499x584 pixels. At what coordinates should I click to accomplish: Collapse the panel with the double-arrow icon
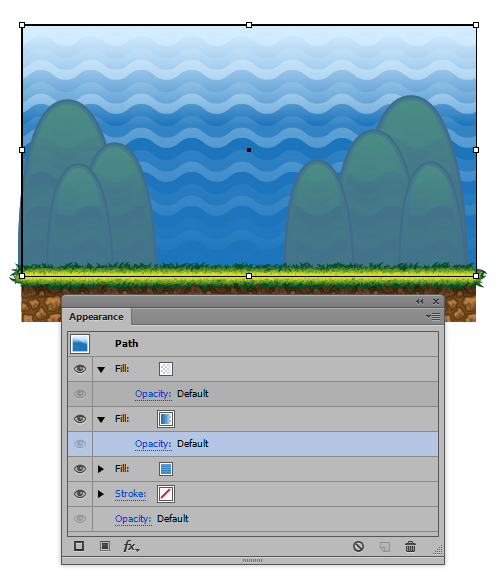click(419, 301)
